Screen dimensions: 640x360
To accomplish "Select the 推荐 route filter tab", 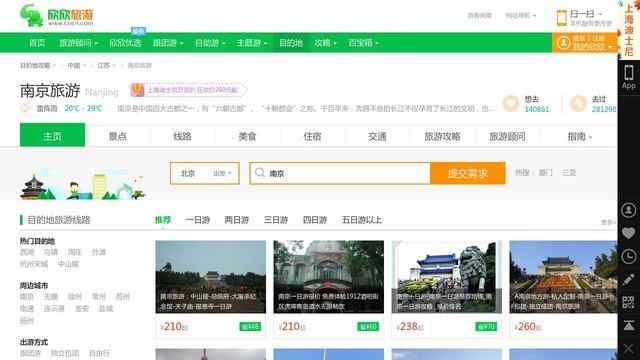I will pos(163,220).
